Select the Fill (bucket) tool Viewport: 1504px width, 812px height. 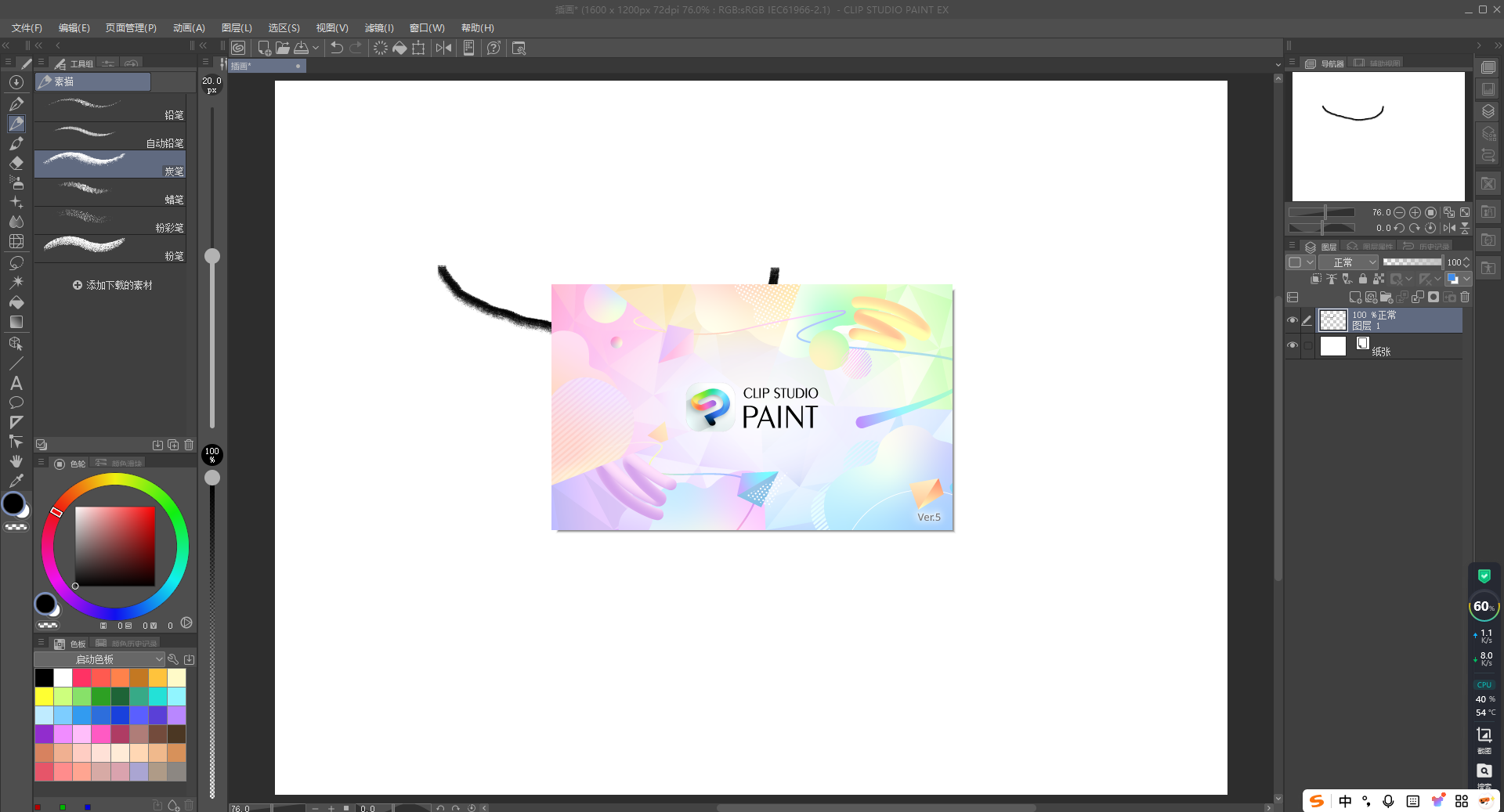point(16,303)
